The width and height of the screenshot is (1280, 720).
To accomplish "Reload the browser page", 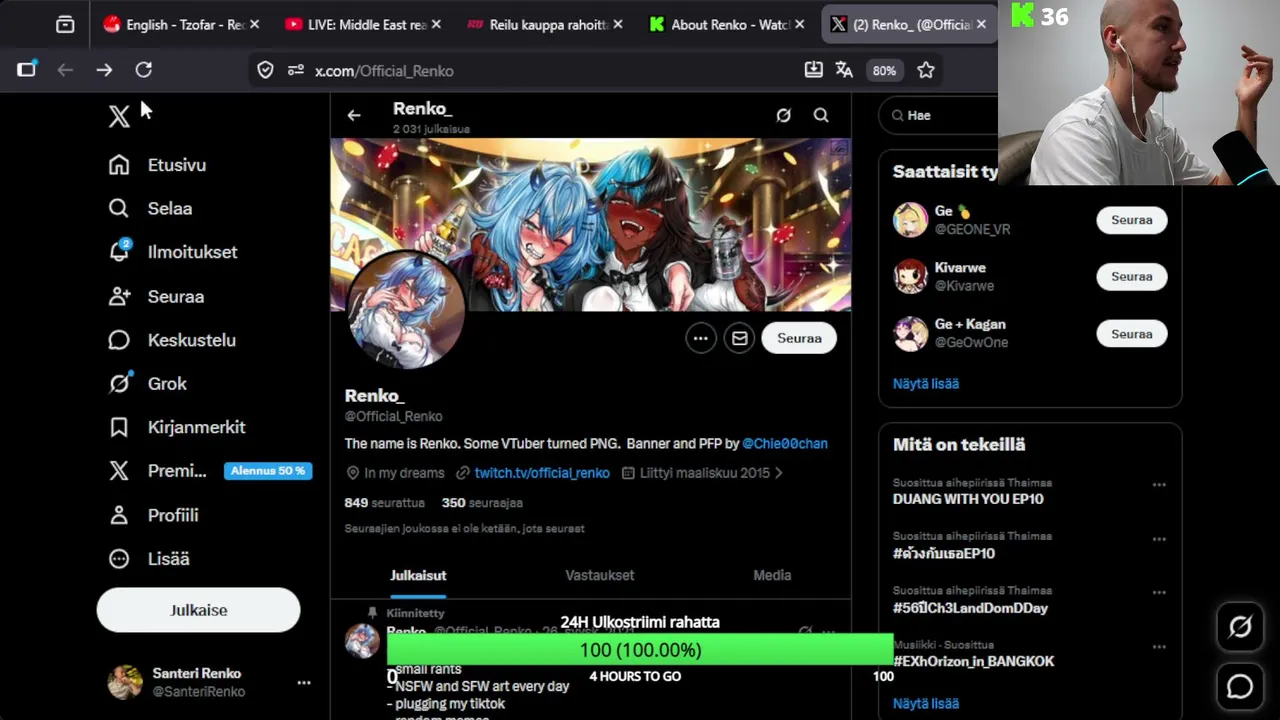I will 144,70.
